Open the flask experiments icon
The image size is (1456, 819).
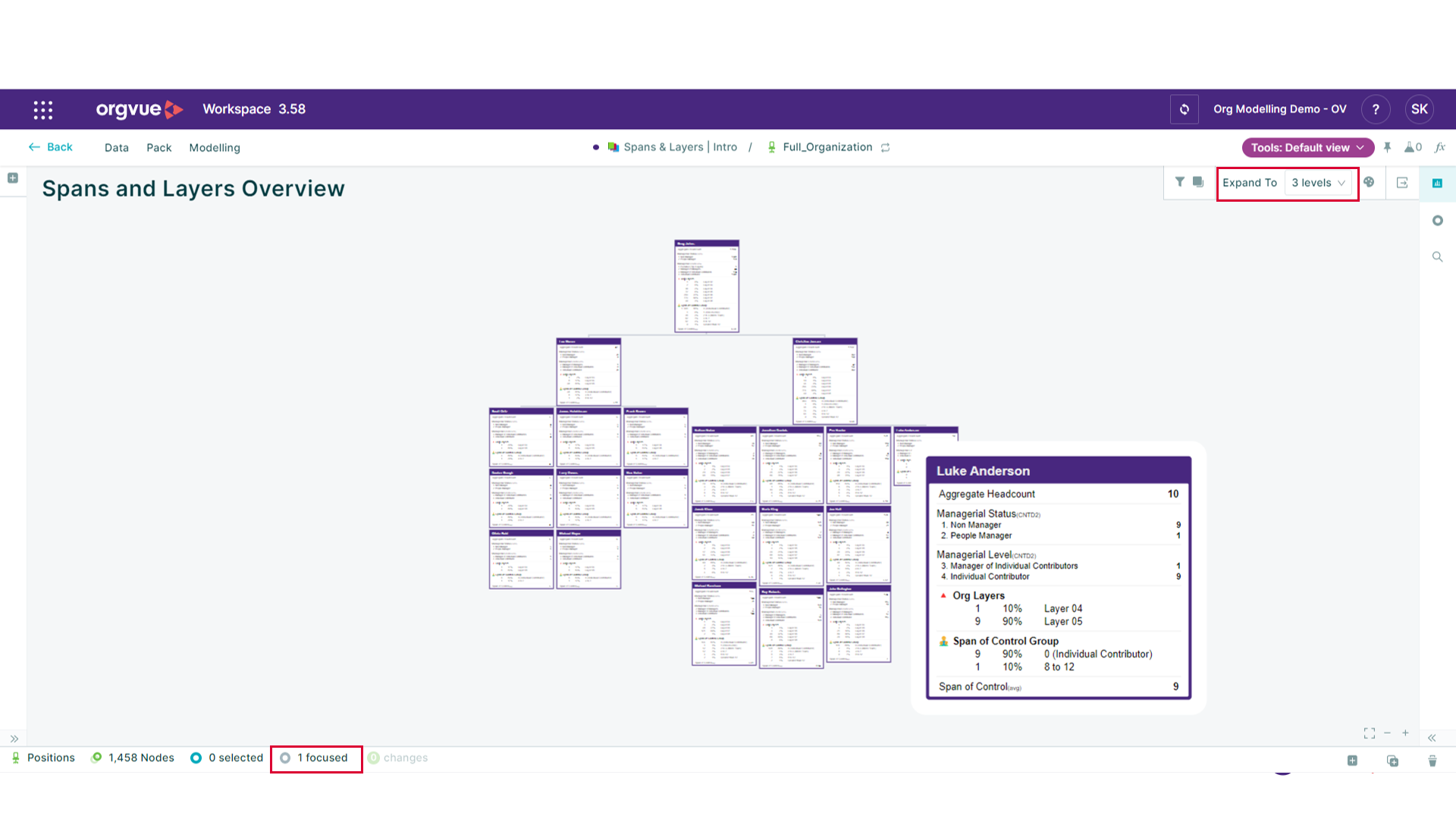(1413, 147)
